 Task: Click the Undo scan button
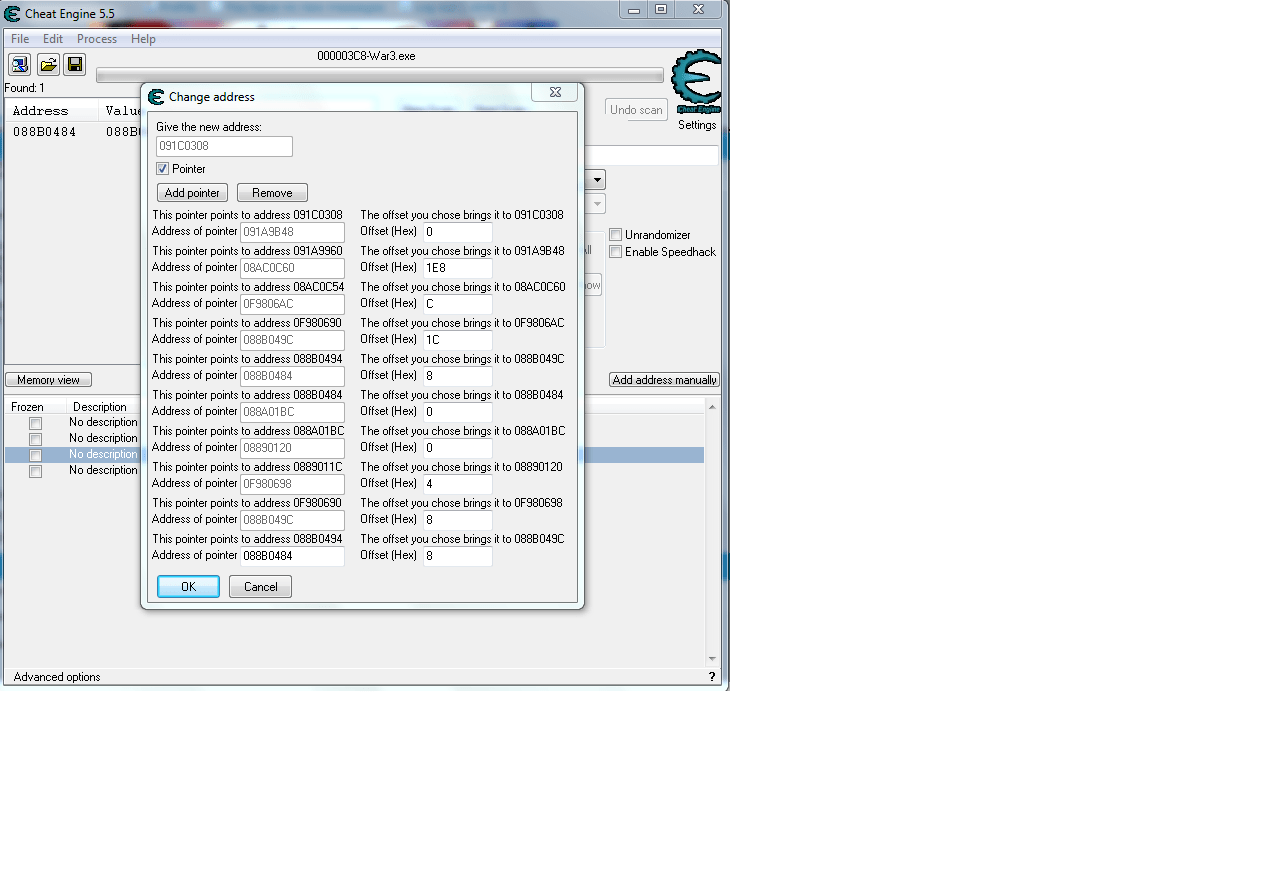636,110
